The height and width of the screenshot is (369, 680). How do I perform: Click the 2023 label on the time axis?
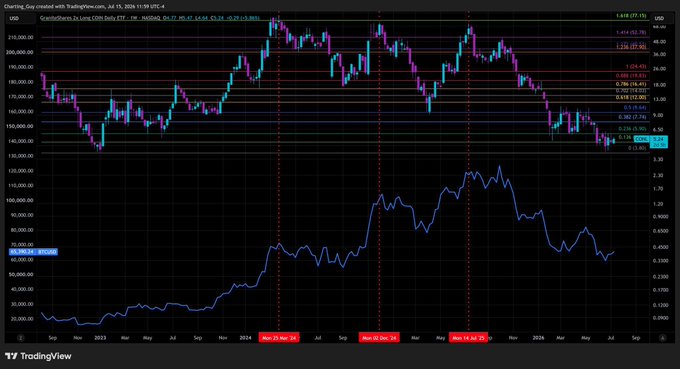click(100, 338)
